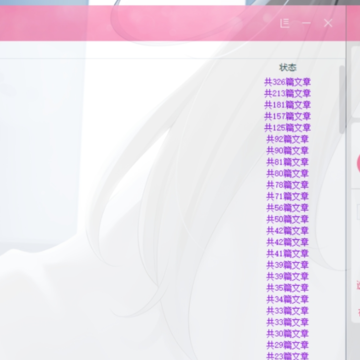The width and height of the screenshot is (360, 360).
Task: Choose the row 共92篇文章
Action: 288,139
